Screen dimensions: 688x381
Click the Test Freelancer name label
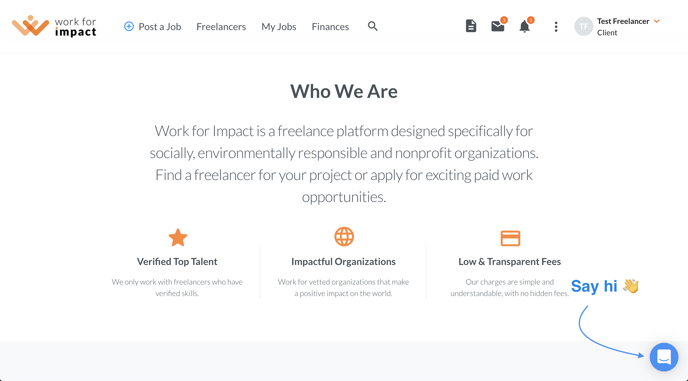[623, 21]
